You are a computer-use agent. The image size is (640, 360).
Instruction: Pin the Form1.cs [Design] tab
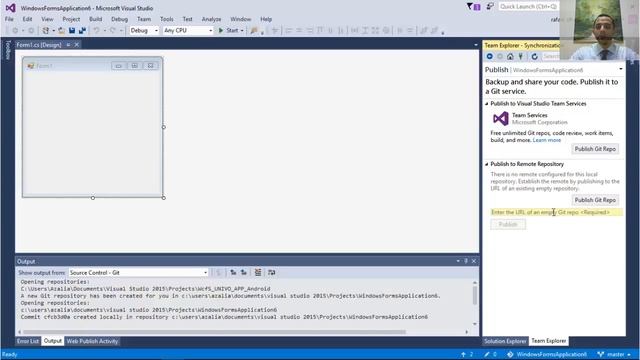(x=68, y=45)
